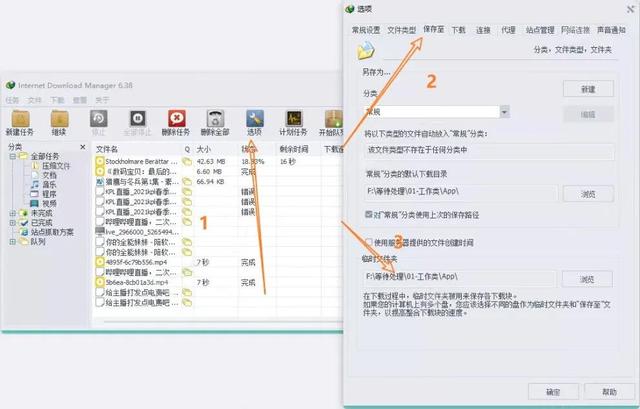640x409 pixels.
Task: Click the 临时文件夹 path field
Action: point(460,277)
